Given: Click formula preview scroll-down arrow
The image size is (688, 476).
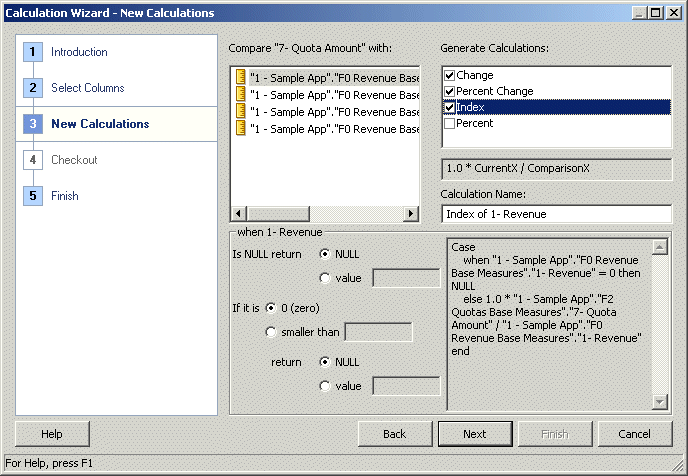Looking at the screenshot, I should point(660,402).
